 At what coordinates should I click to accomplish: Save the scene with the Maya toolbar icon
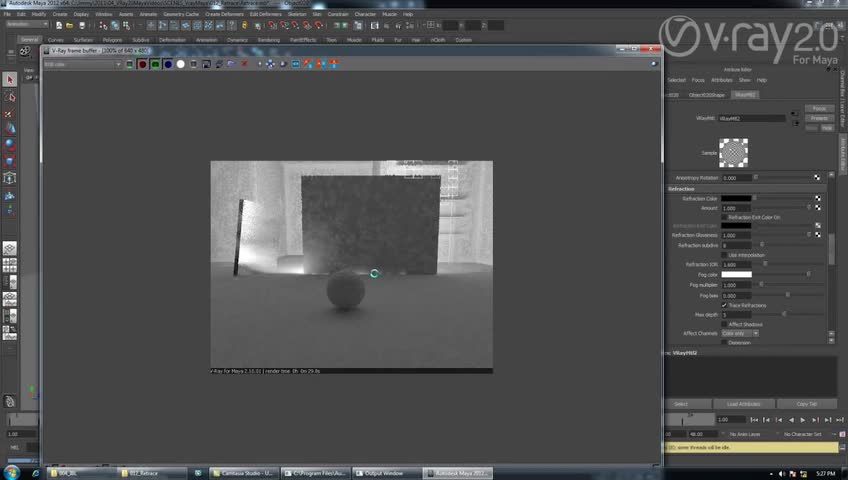(82, 25)
